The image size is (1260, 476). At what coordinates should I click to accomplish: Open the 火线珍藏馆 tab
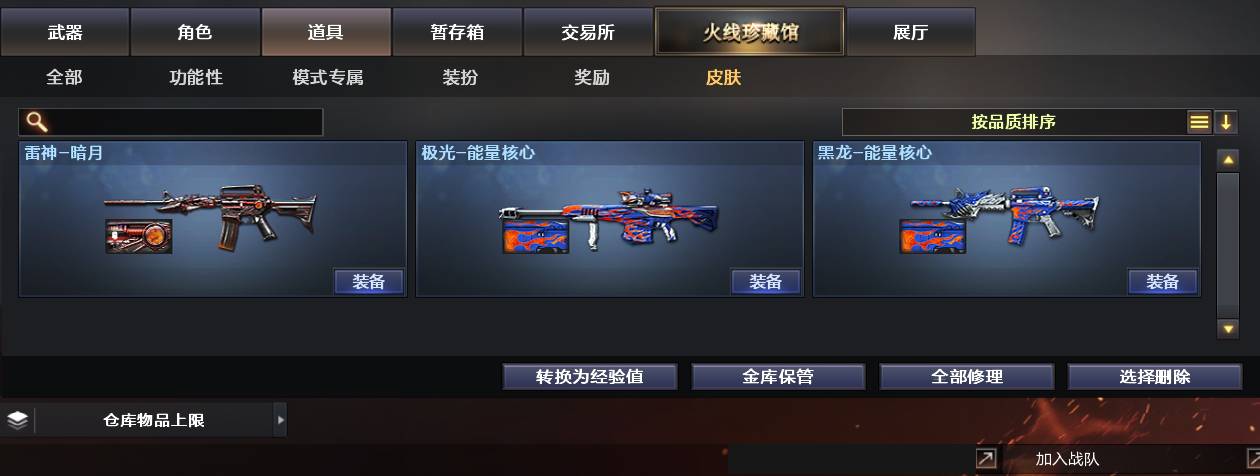750,32
